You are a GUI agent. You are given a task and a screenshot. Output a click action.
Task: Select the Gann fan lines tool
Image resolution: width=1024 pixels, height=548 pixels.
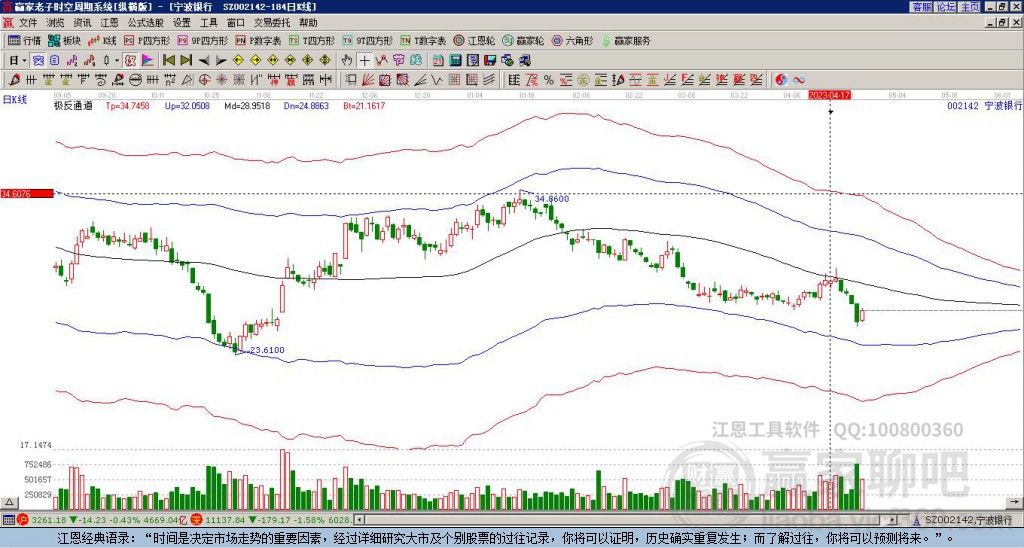tap(368, 80)
